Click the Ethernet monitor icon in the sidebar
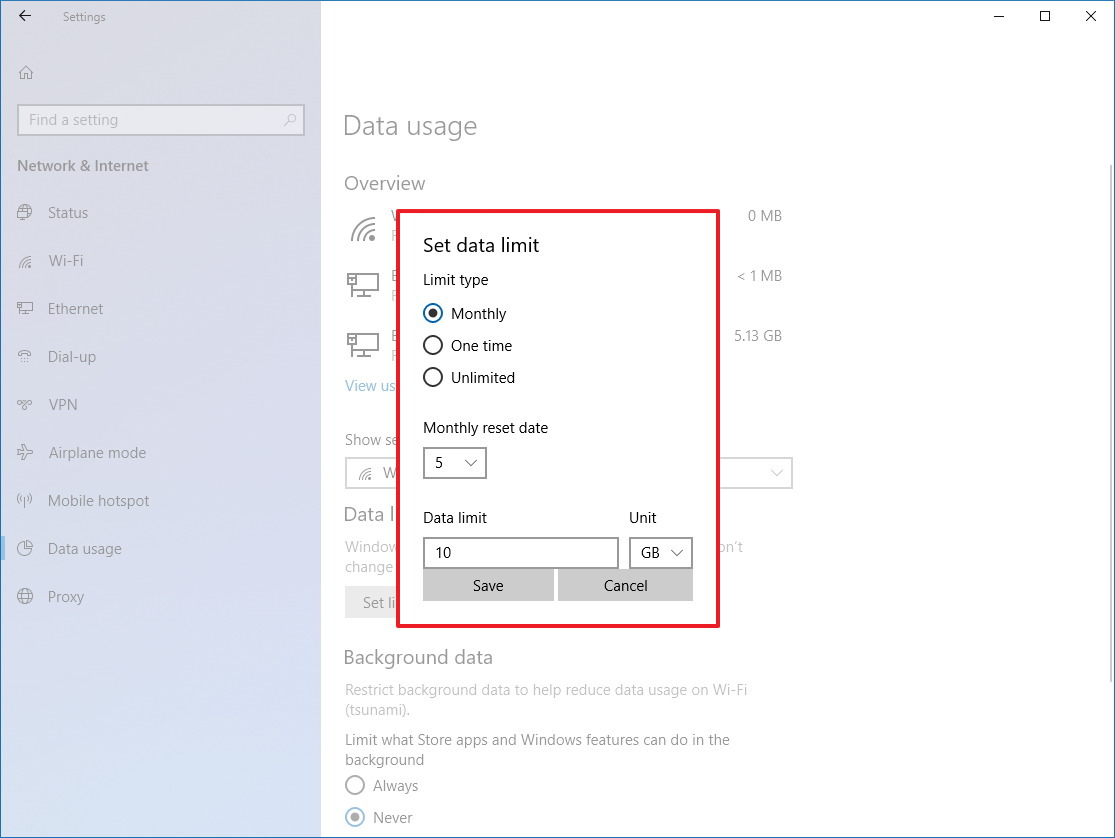1115x838 pixels. tap(26, 309)
